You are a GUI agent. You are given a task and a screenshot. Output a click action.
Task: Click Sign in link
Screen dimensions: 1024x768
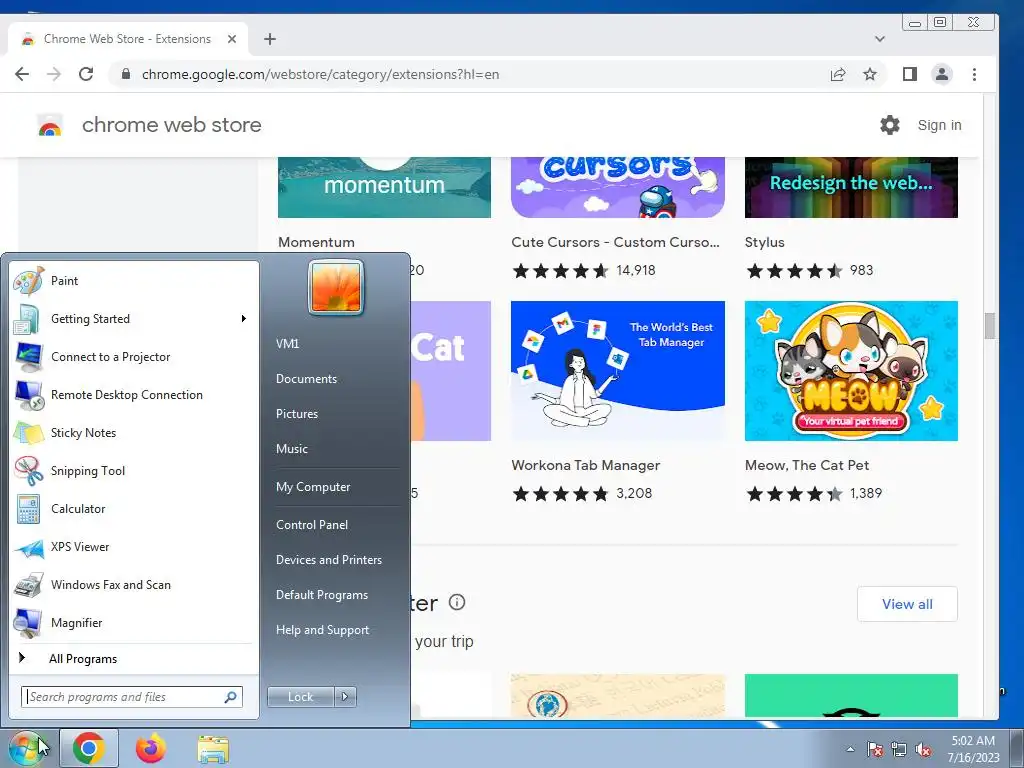(x=939, y=125)
